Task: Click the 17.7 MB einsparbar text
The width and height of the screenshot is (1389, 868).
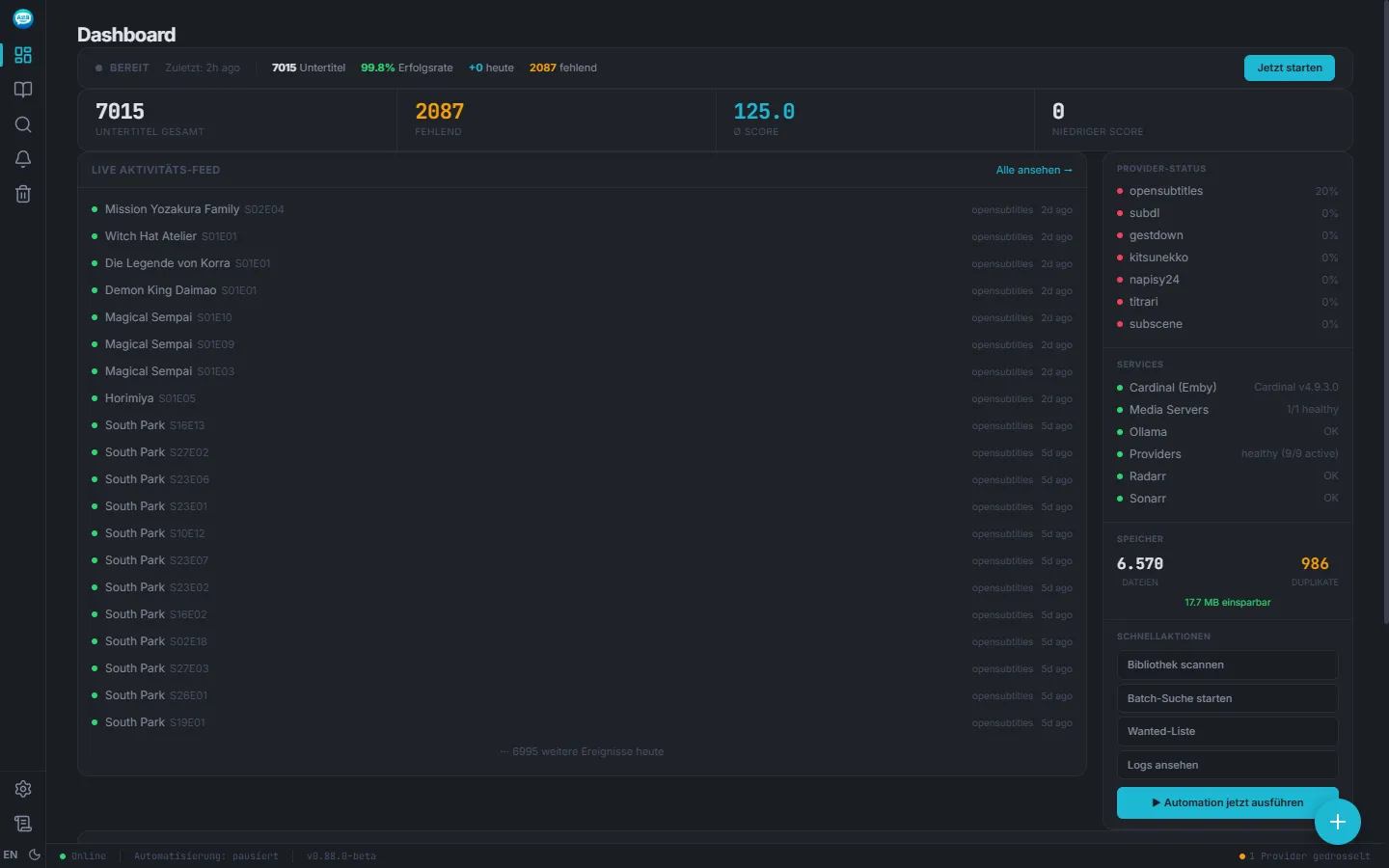Action: tap(1227, 603)
